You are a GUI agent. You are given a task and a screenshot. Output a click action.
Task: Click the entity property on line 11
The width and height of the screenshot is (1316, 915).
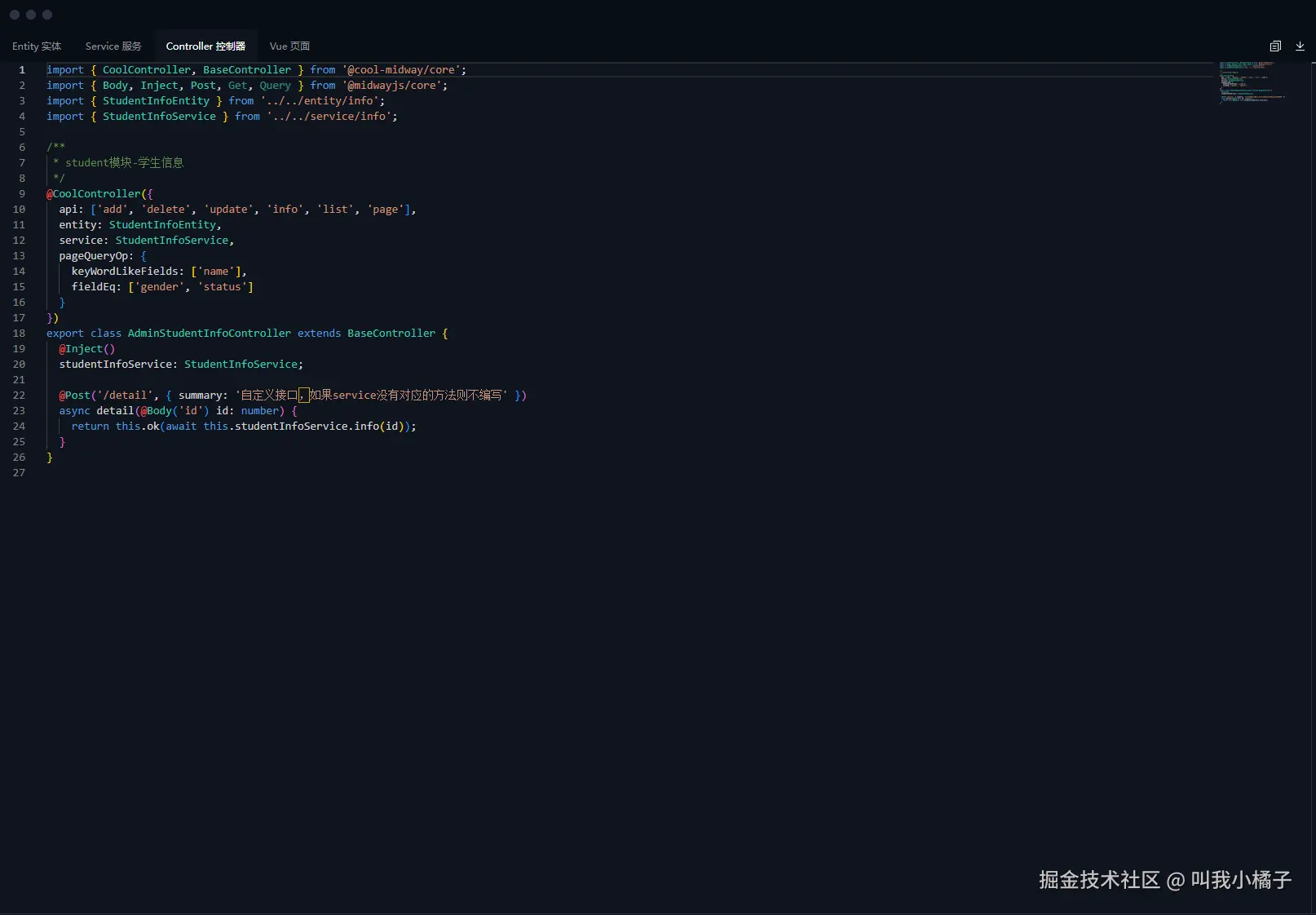click(x=78, y=225)
